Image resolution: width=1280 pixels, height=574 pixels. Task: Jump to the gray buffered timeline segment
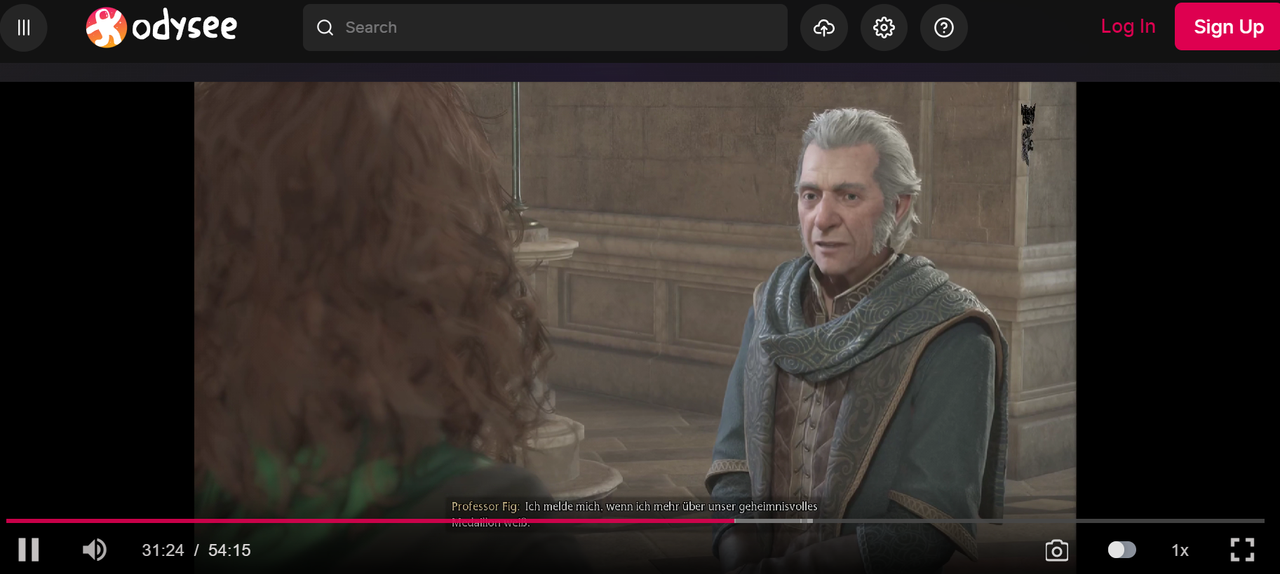click(x=773, y=521)
